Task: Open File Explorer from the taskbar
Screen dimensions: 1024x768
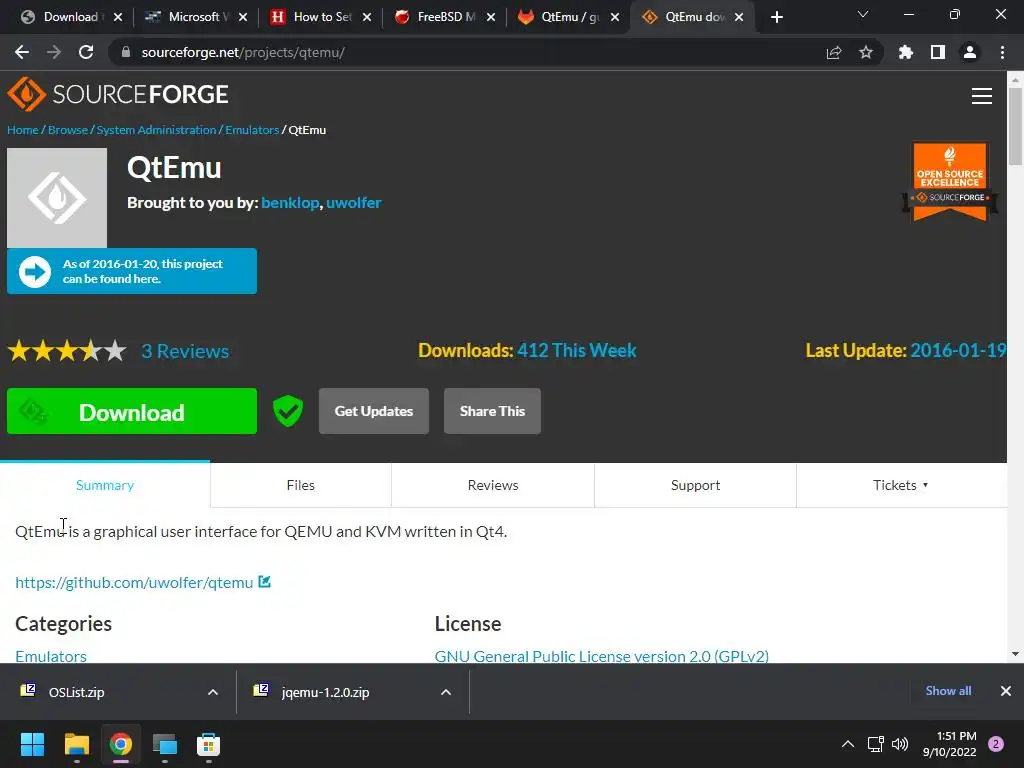Action: (76, 744)
